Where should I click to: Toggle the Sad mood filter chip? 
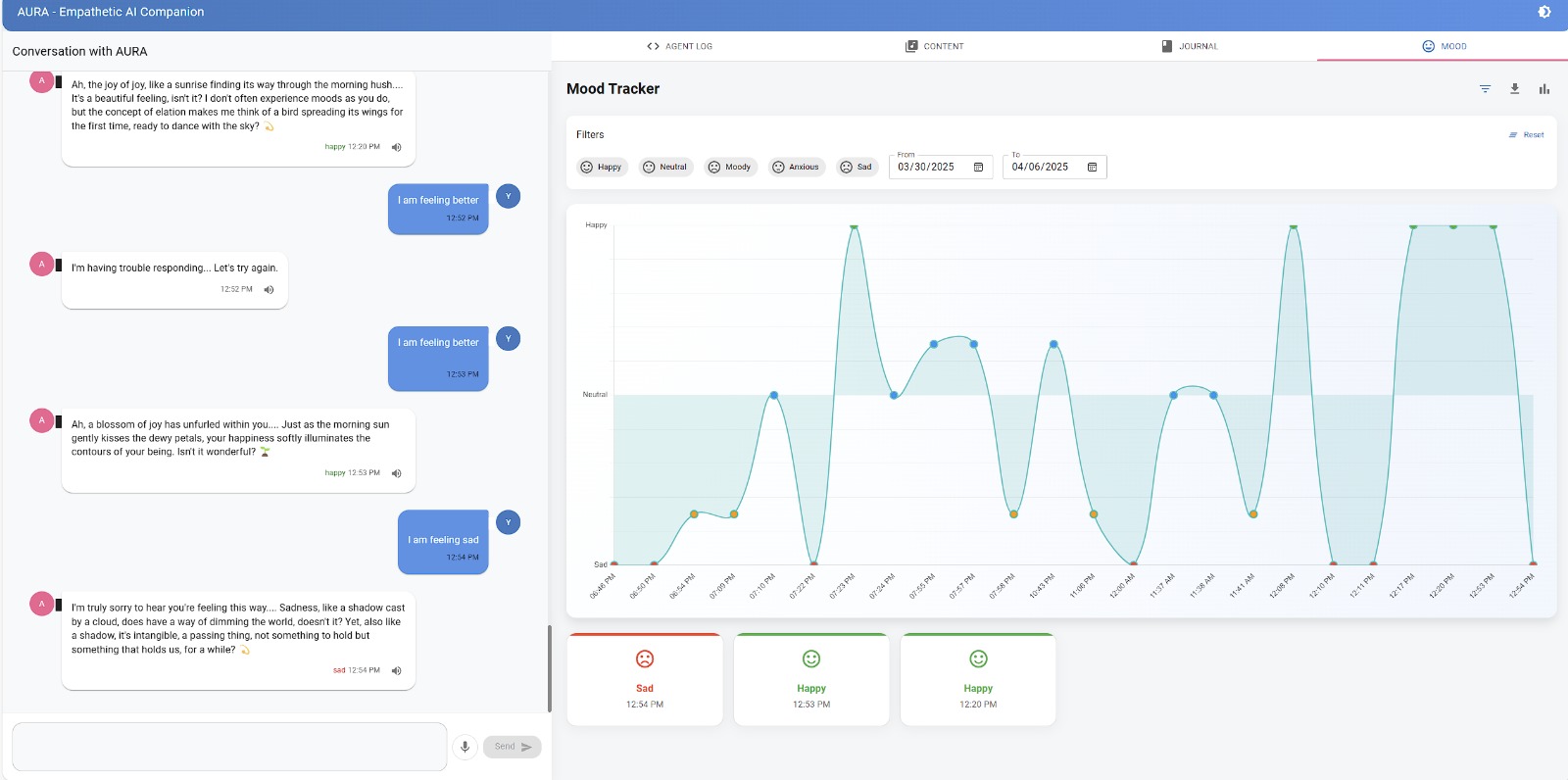pyautogui.click(x=857, y=168)
